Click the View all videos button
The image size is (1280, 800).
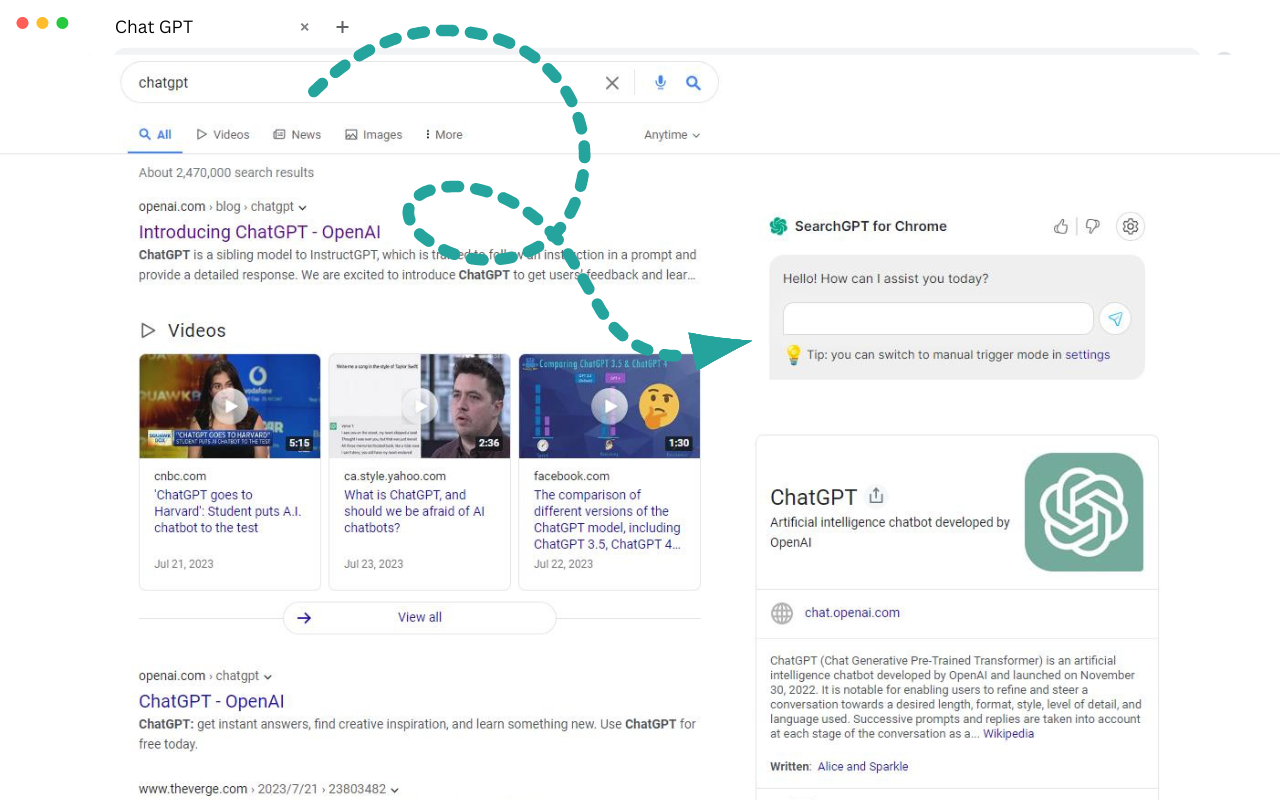(x=419, y=618)
